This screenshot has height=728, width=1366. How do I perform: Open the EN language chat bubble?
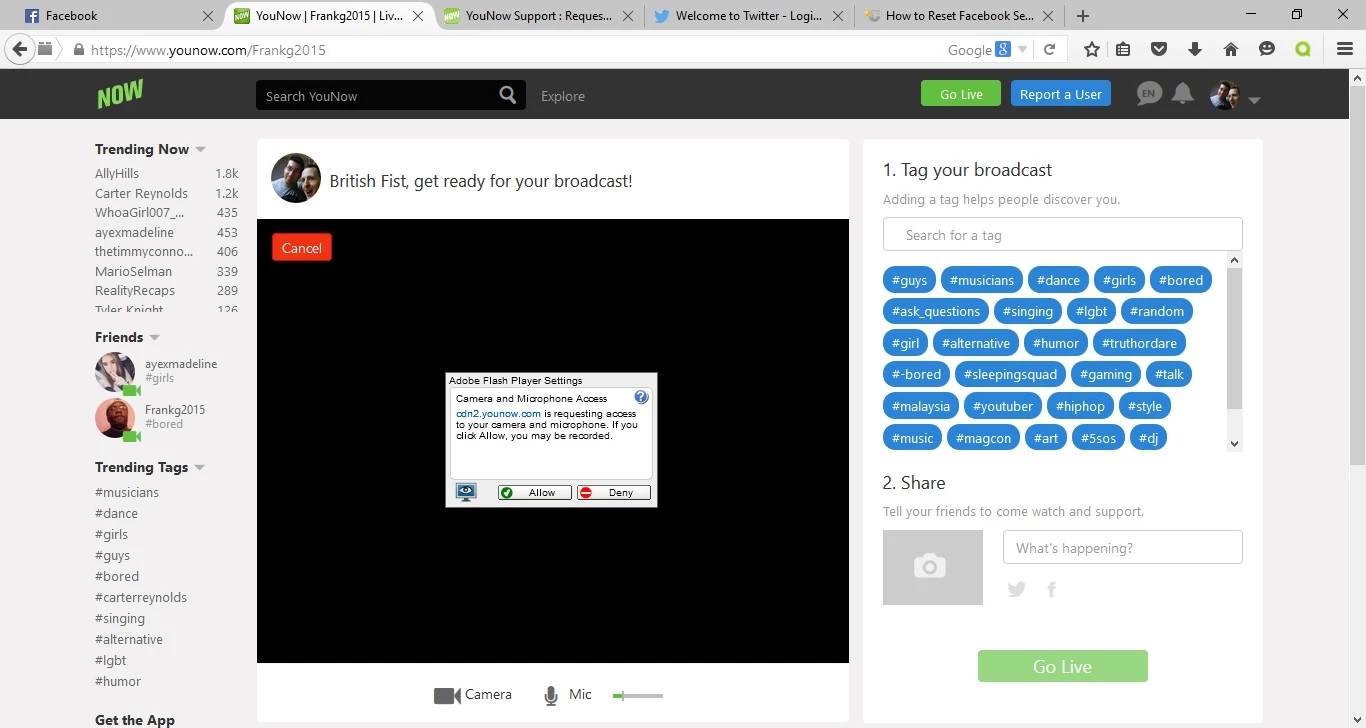click(x=1149, y=94)
